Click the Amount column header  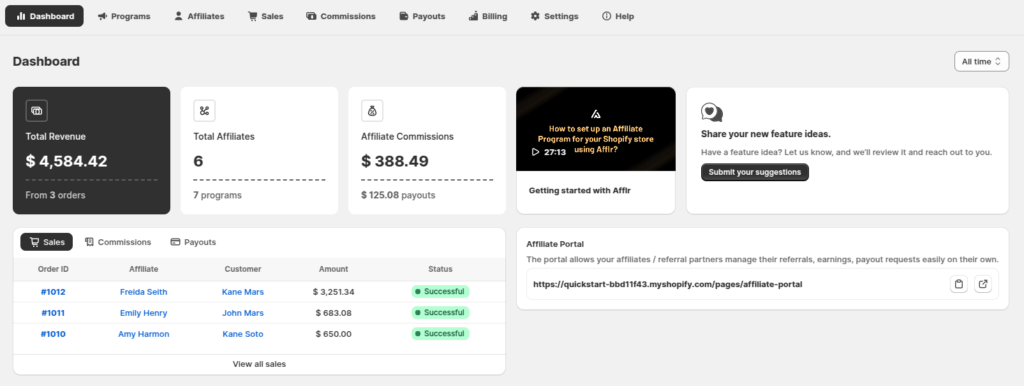click(334, 269)
